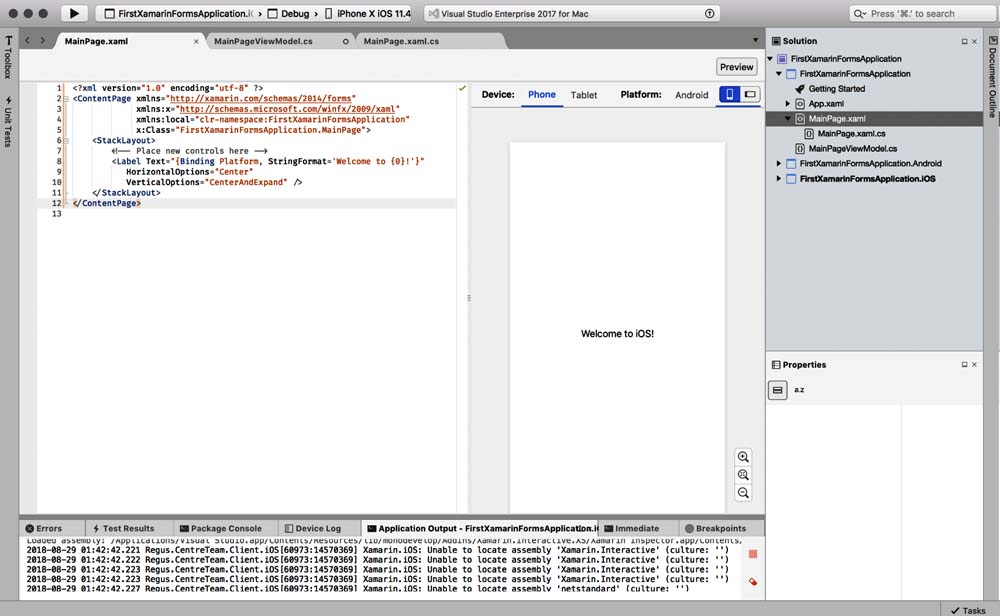Image resolution: width=1000 pixels, height=616 pixels.
Task: Go forward with the editor navigation arrow
Action: click(43, 40)
